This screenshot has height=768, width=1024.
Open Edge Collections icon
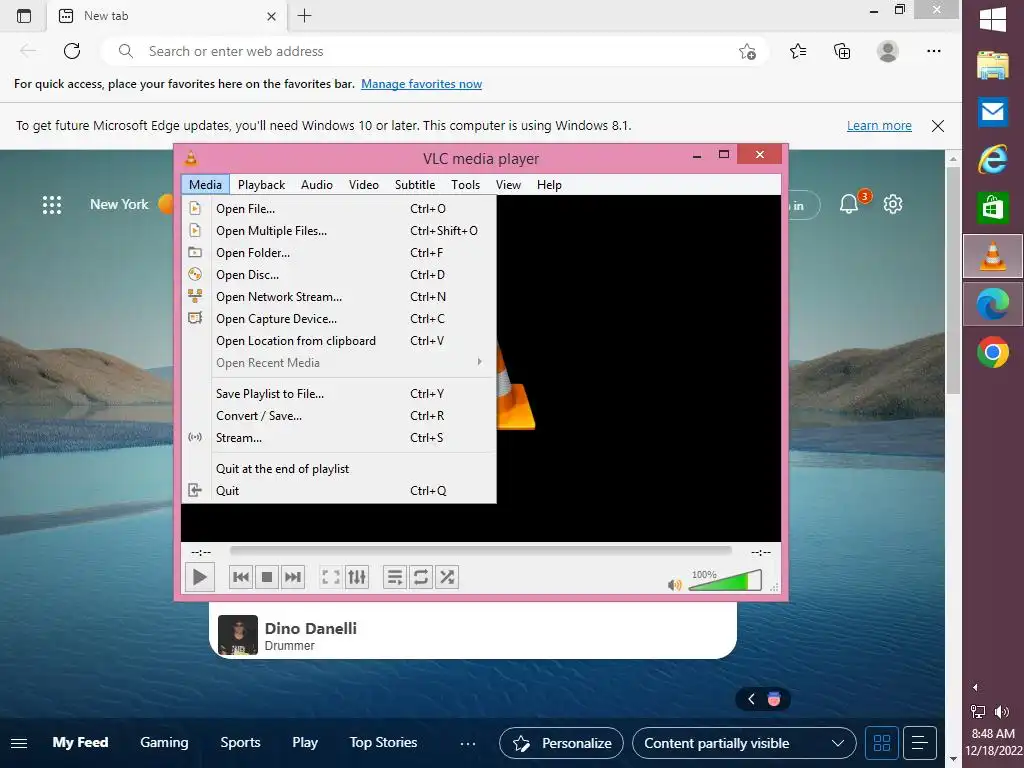842,51
